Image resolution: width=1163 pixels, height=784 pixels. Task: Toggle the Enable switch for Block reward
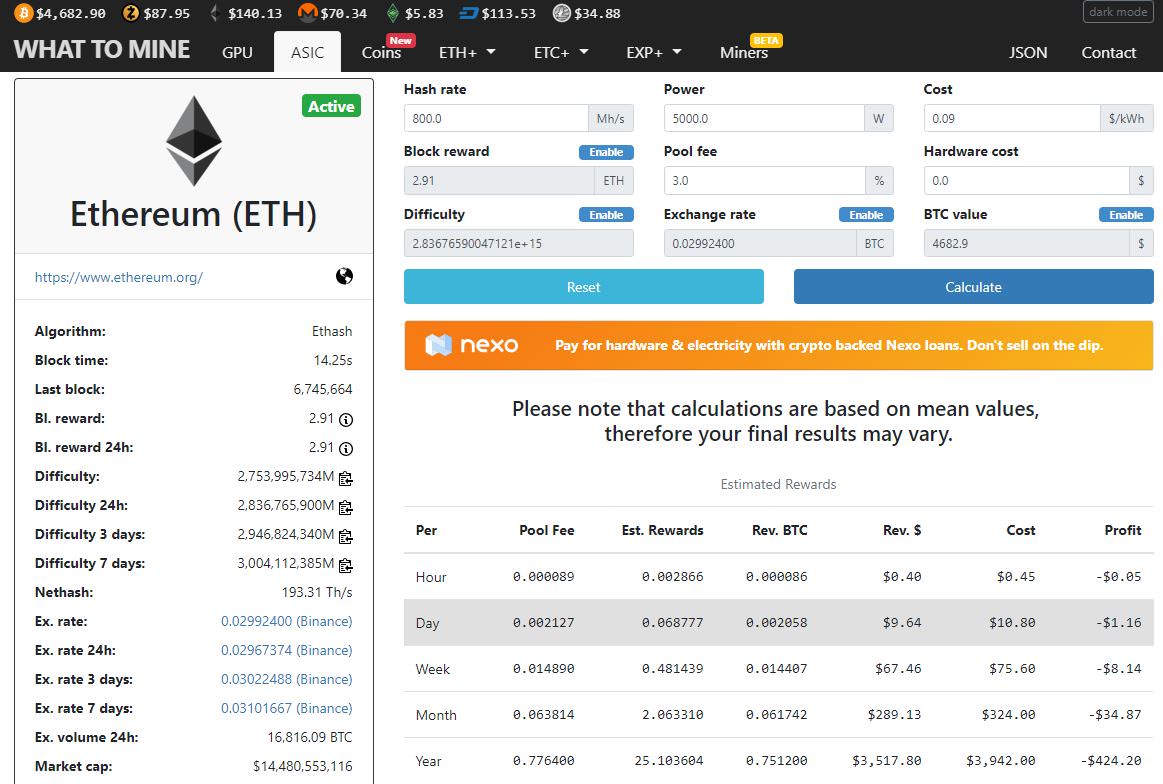tap(606, 152)
